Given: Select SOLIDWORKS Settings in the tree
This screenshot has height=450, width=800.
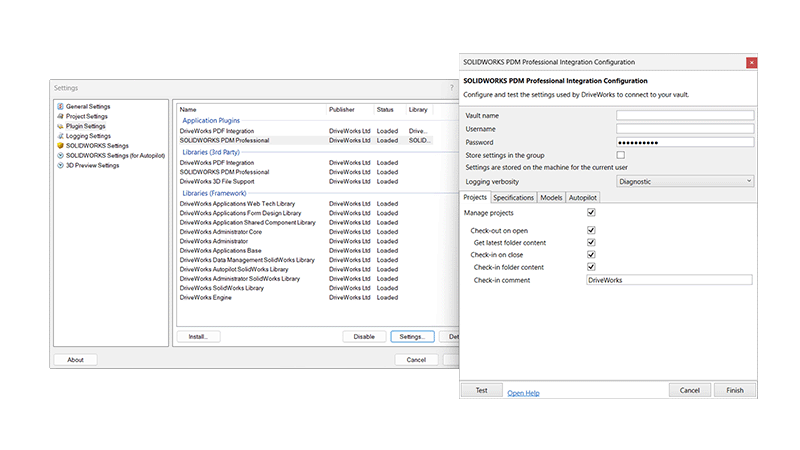Looking at the screenshot, I should point(97,145).
